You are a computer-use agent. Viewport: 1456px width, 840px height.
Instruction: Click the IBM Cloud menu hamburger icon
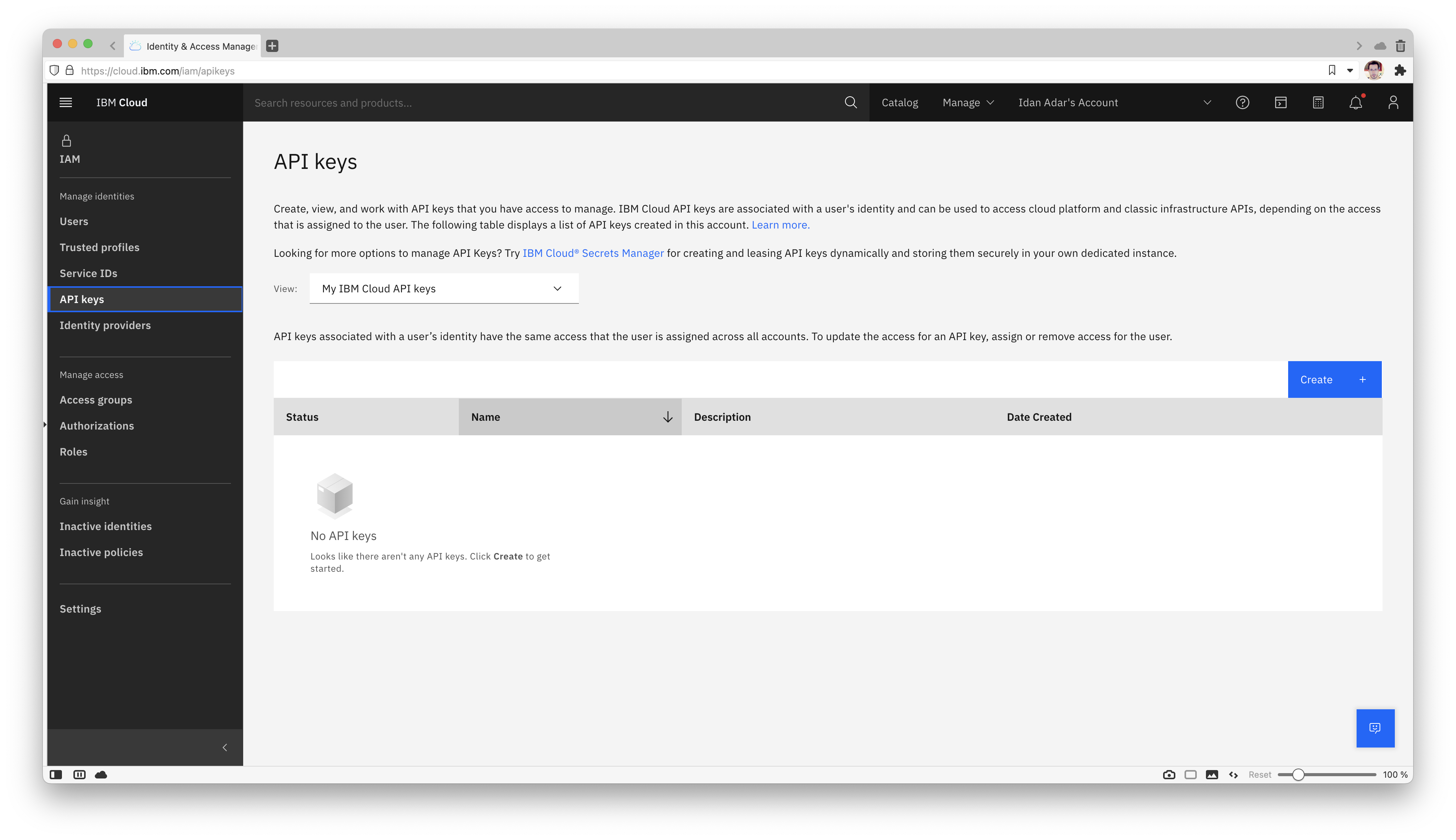tap(66, 102)
